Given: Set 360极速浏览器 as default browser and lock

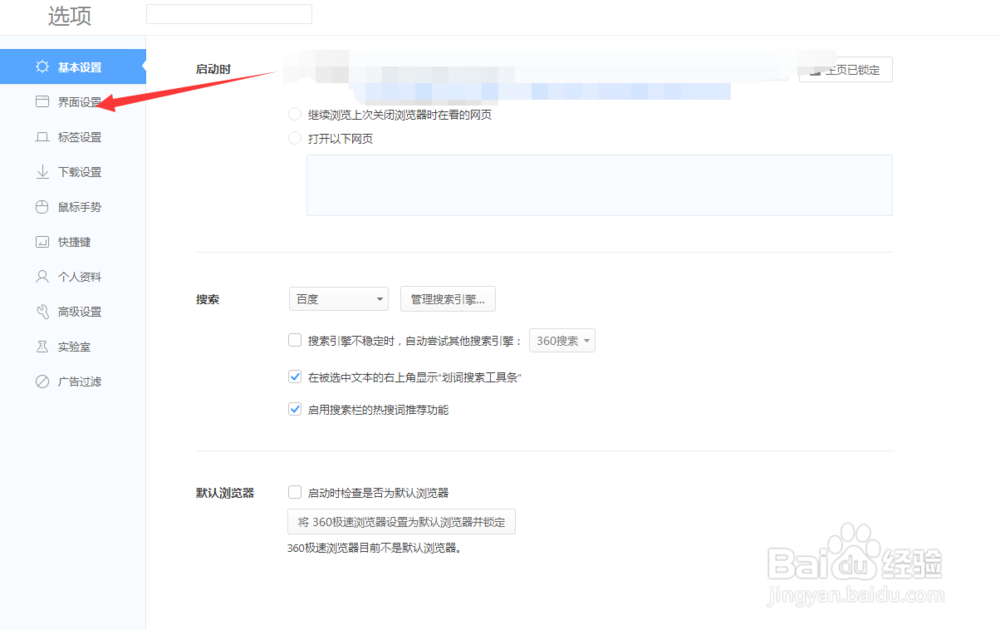Looking at the screenshot, I should pos(401,521).
